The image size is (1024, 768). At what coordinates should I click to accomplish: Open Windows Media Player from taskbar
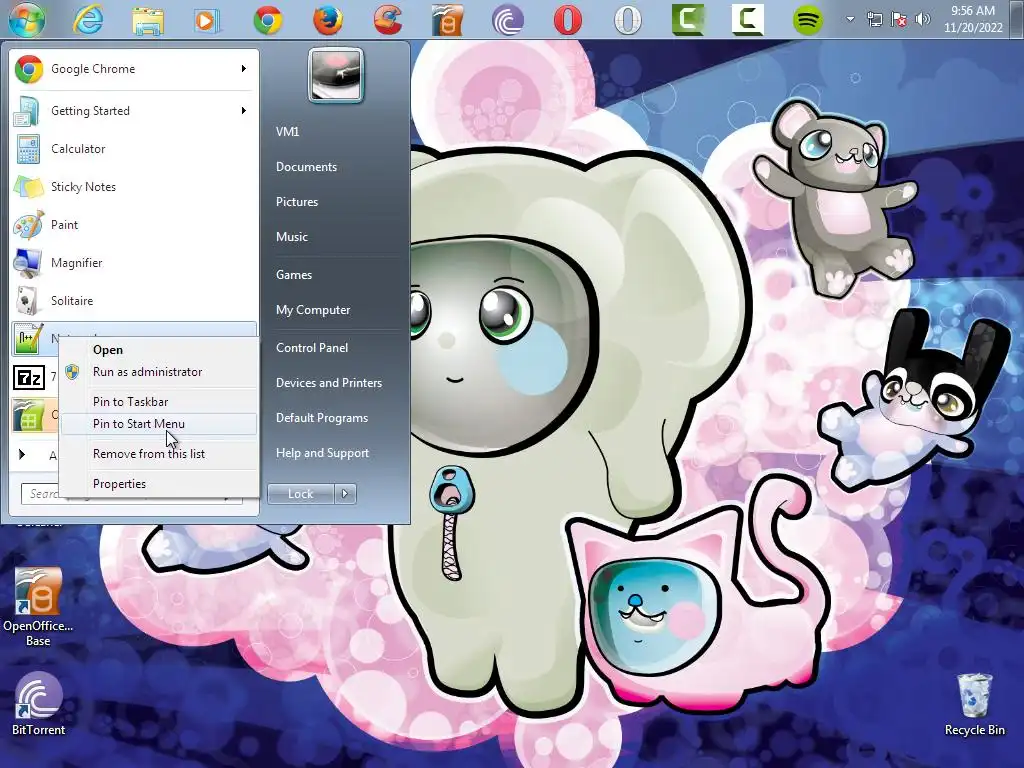pyautogui.click(x=207, y=20)
